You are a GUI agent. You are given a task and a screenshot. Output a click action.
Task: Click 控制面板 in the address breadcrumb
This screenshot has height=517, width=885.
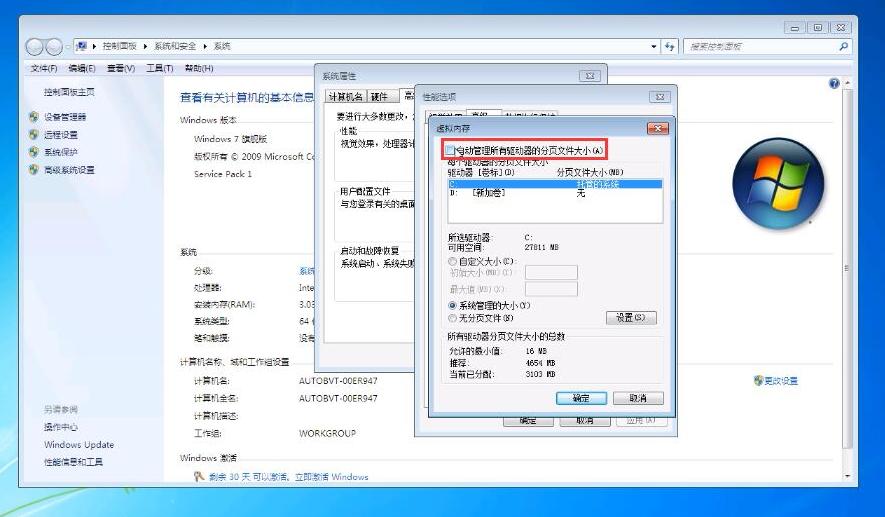[x=120, y=46]
